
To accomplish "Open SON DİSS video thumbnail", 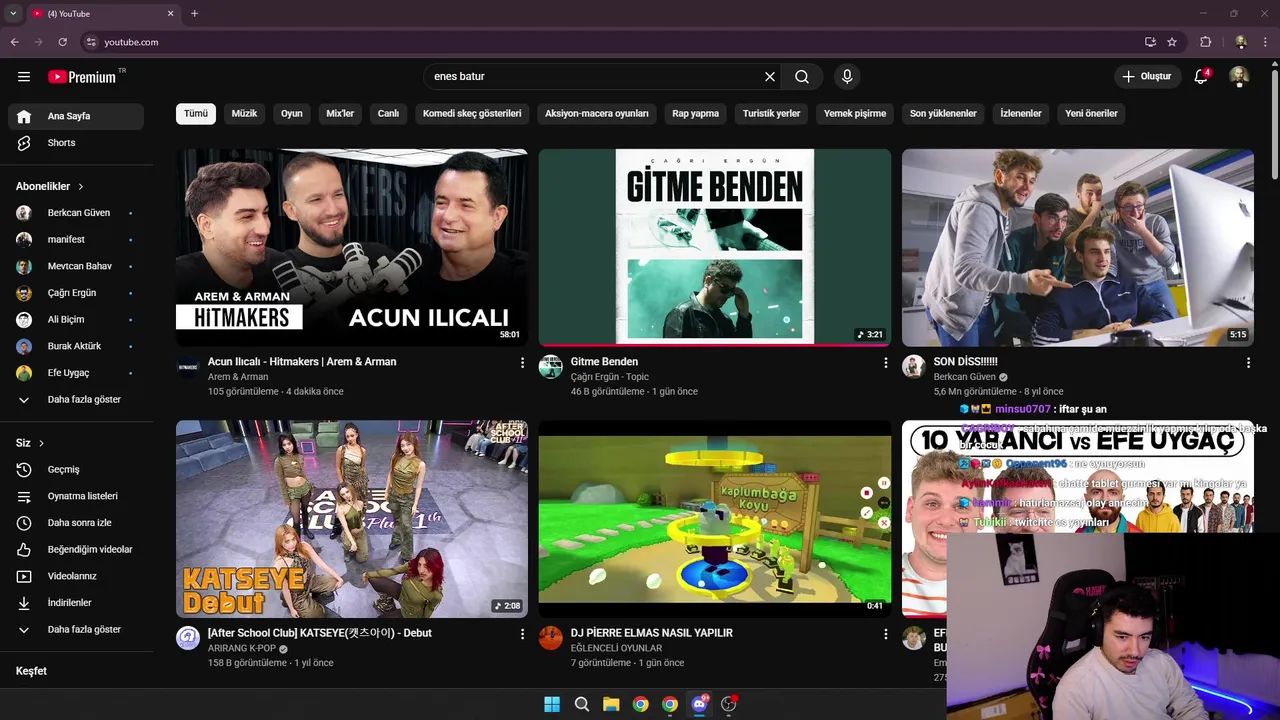I will point(1078,247).
